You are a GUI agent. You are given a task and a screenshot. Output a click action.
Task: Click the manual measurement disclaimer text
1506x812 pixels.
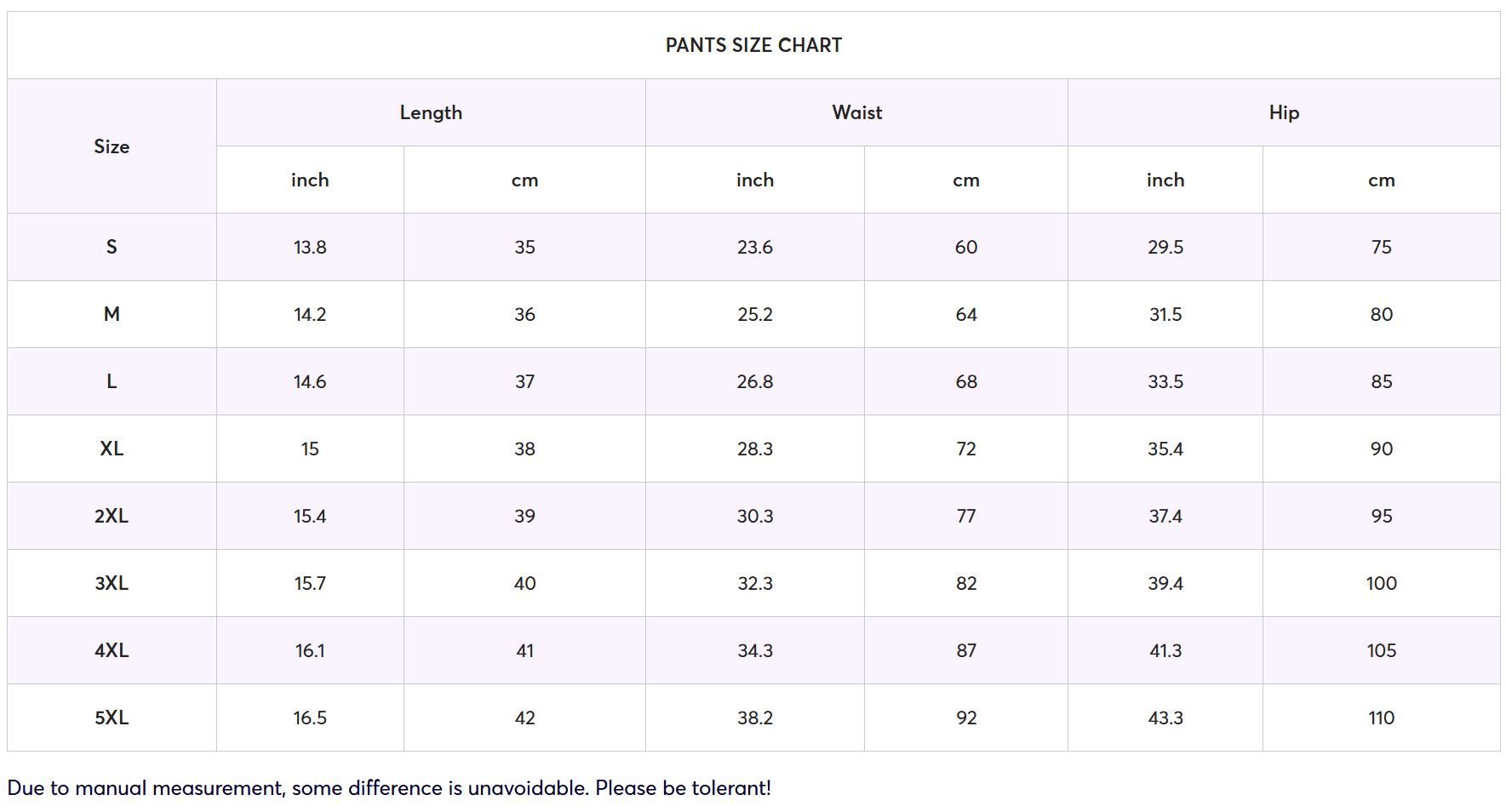389,788
